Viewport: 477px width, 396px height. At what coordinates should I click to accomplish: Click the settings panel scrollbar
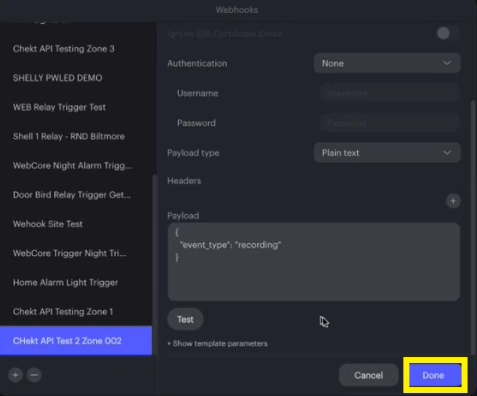coord(473,228)
